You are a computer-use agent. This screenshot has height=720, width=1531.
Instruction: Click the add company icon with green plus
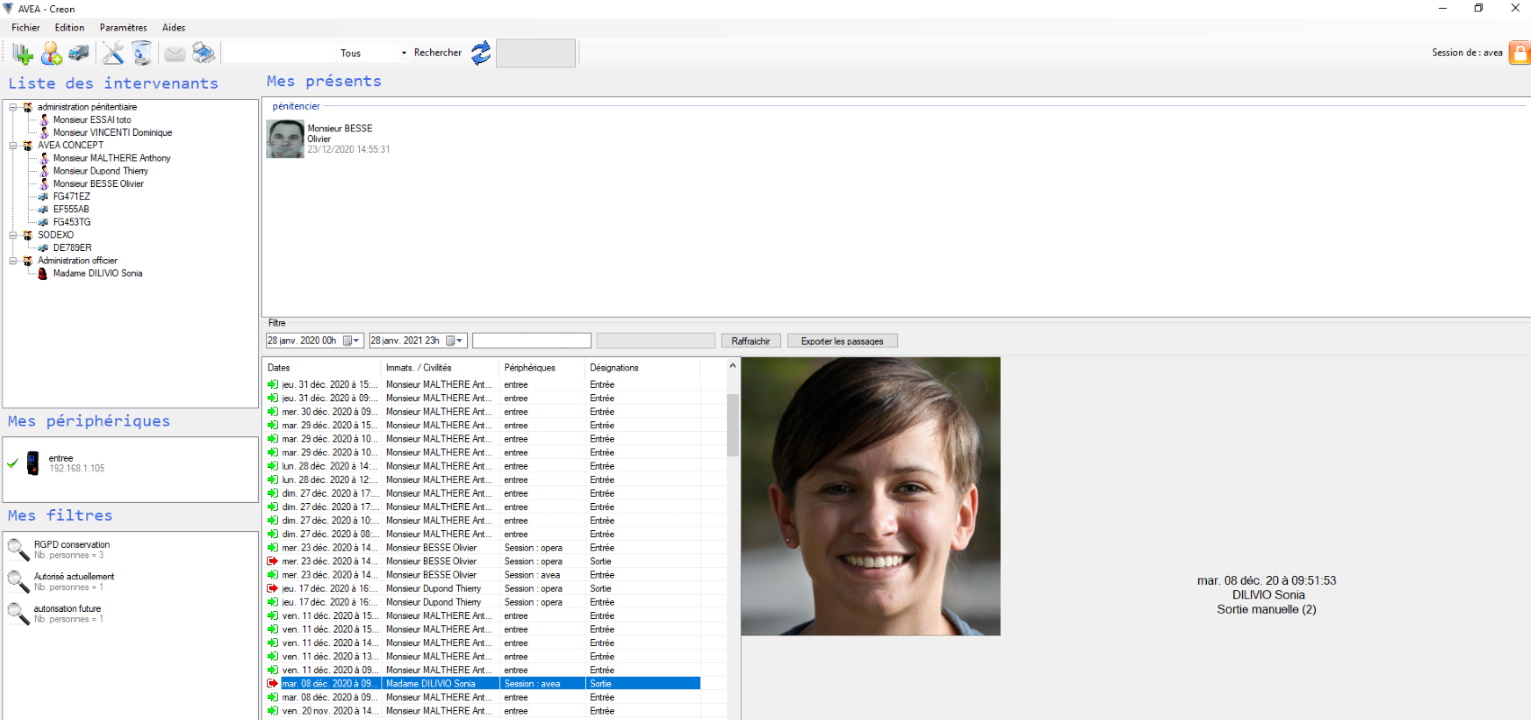click(x=23, y=53)
